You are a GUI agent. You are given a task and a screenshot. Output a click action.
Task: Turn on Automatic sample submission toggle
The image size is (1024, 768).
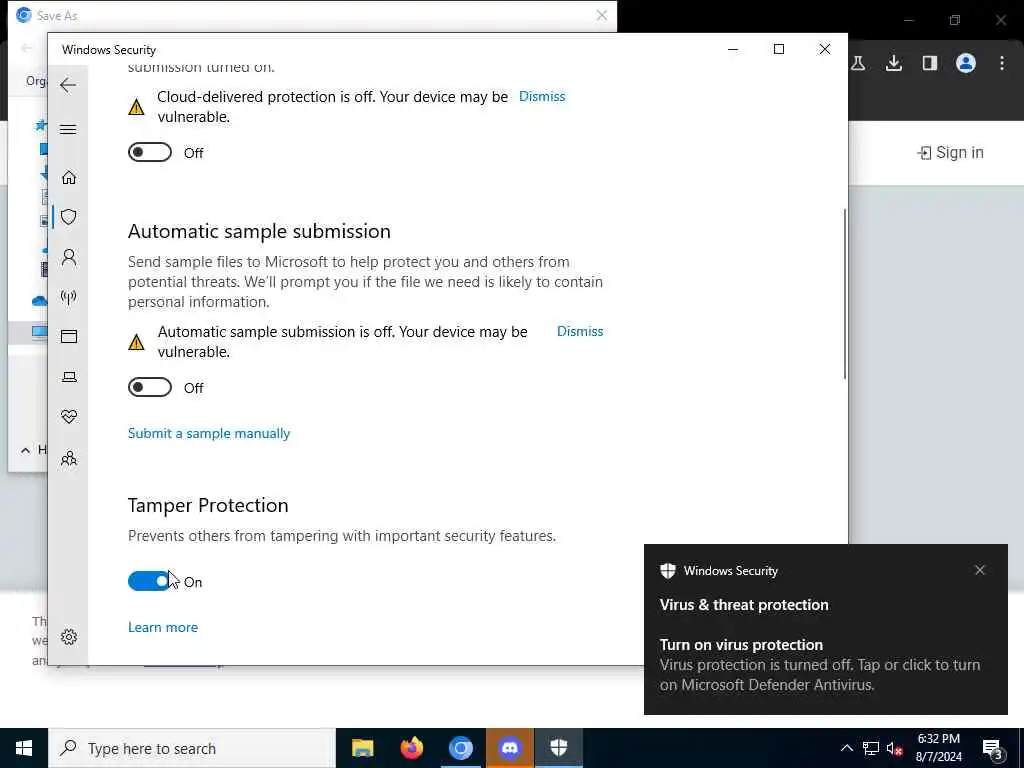[150, 387]
